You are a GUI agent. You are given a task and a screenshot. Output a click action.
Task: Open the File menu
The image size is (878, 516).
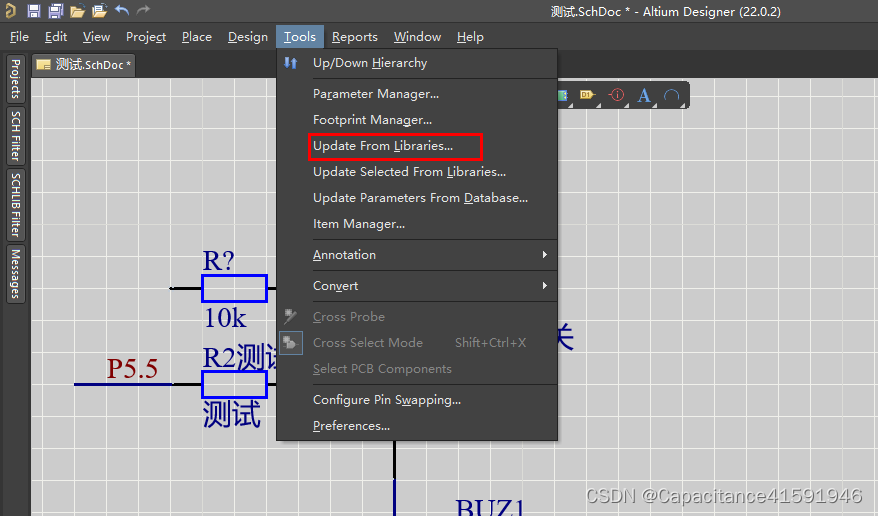point(19,37)
